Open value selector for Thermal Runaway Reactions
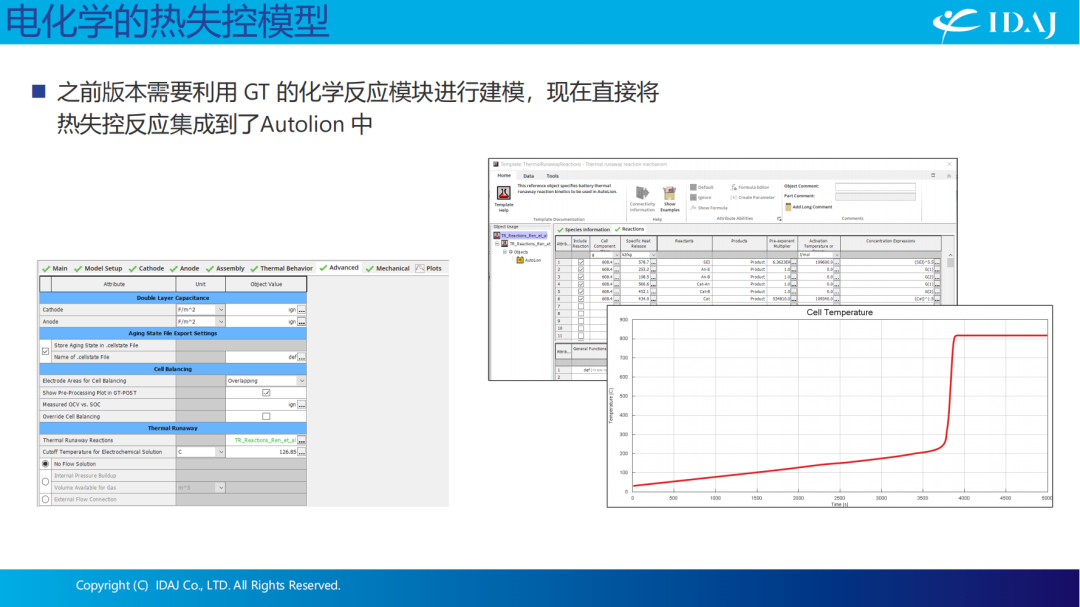 pos(302,440)
